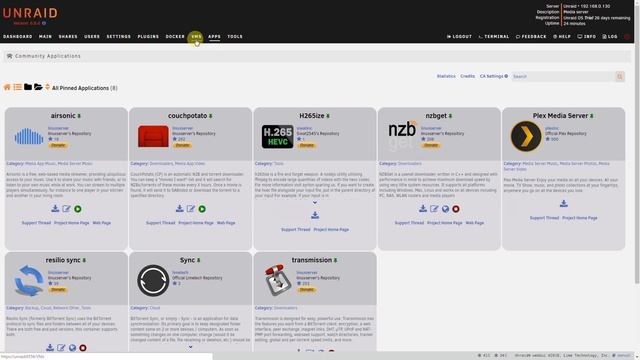
Task: Open the Shares tab
Action: 68,37
